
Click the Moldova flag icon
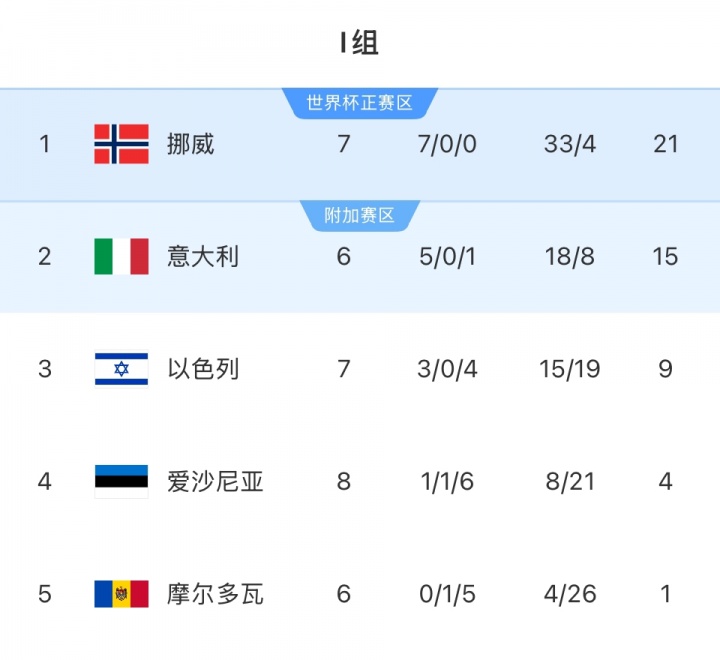[x=121, y=594]
